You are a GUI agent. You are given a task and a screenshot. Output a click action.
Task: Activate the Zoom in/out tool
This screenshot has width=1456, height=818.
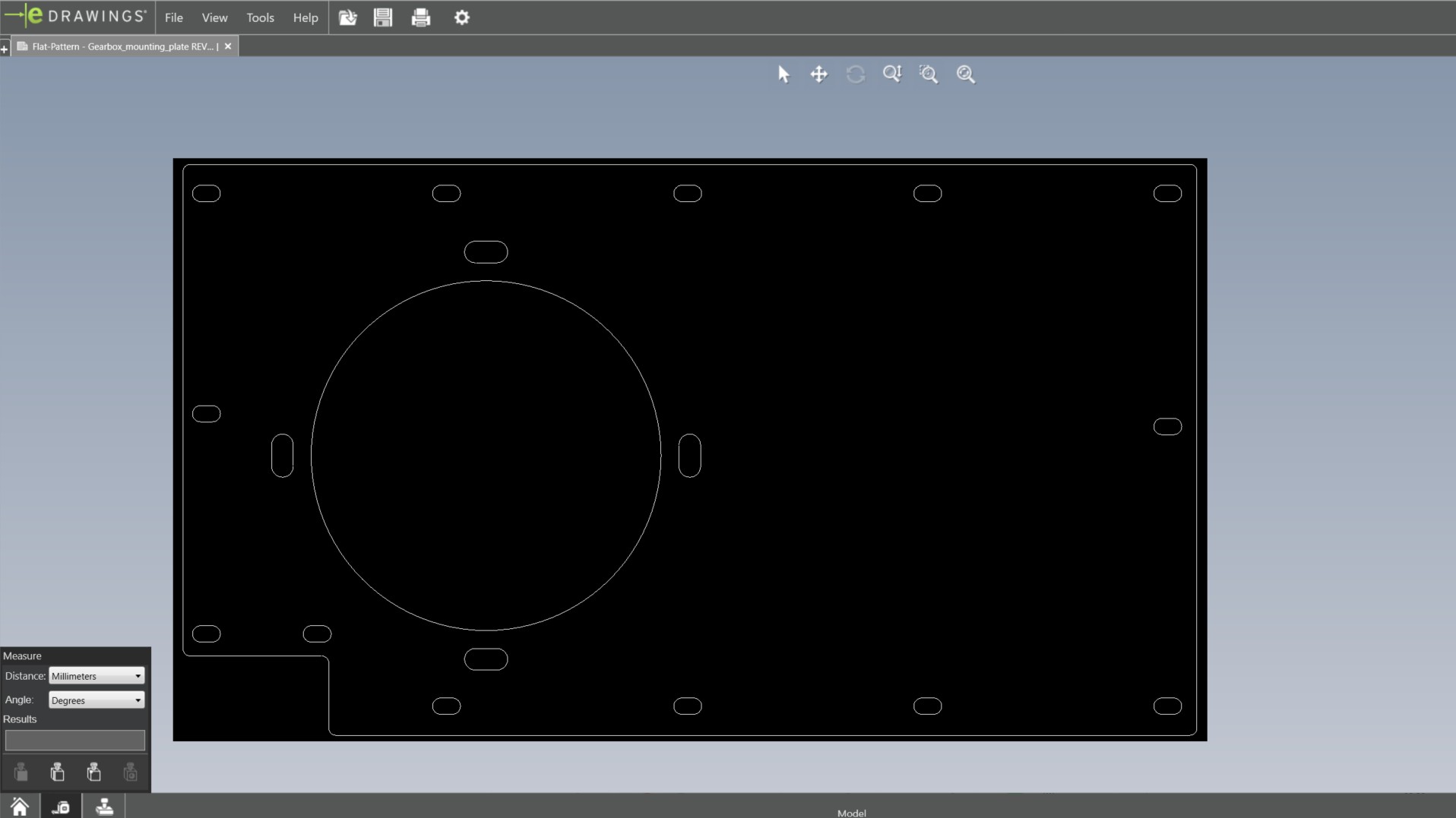point(892,74)
